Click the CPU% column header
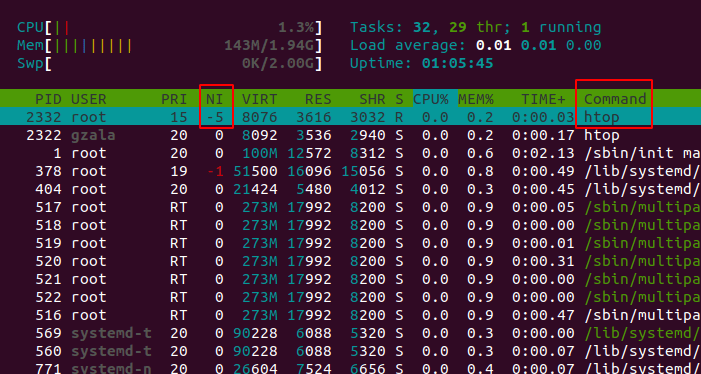701x374 pixels. point(431,99)
